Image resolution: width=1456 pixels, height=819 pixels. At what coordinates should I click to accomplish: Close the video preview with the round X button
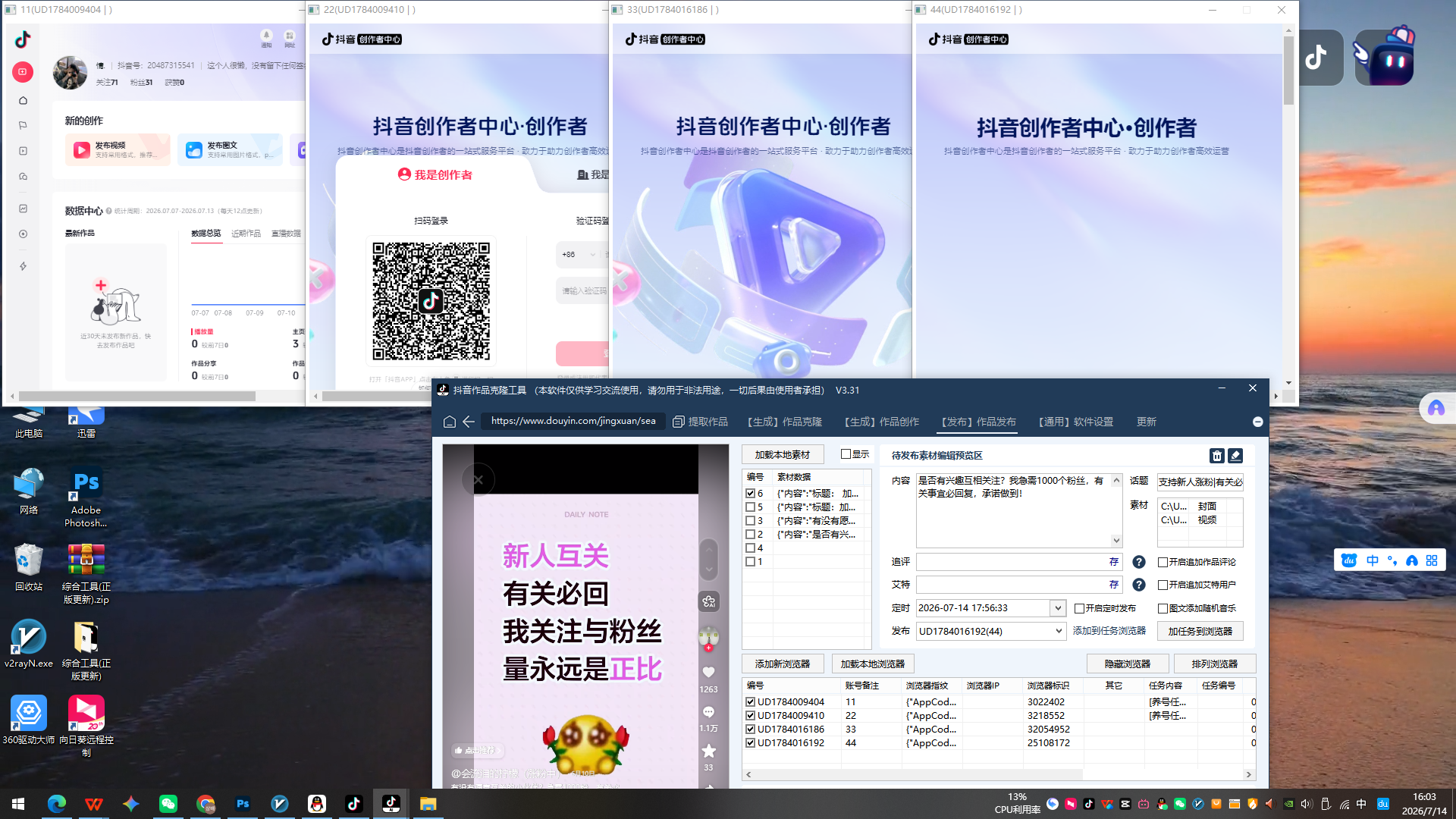point(479,479)
